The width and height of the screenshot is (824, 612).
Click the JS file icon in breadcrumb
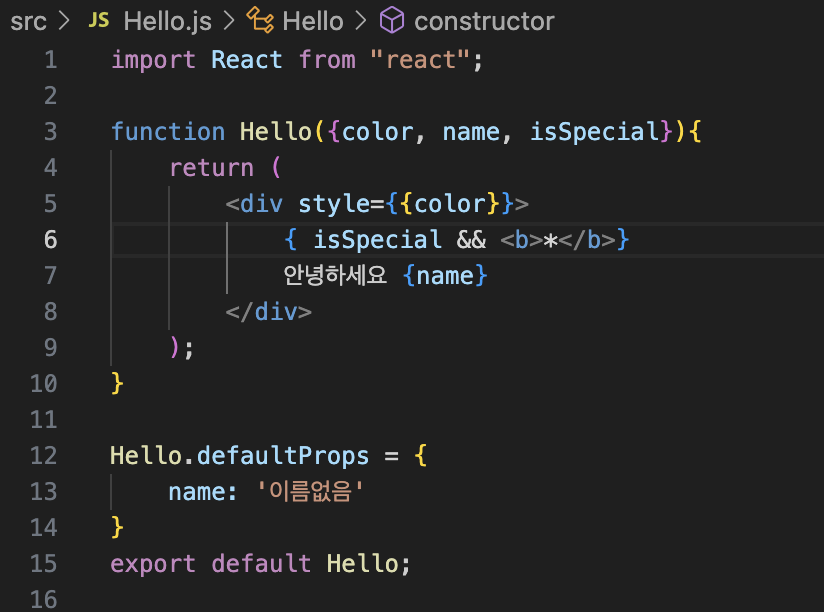(99, 20)
